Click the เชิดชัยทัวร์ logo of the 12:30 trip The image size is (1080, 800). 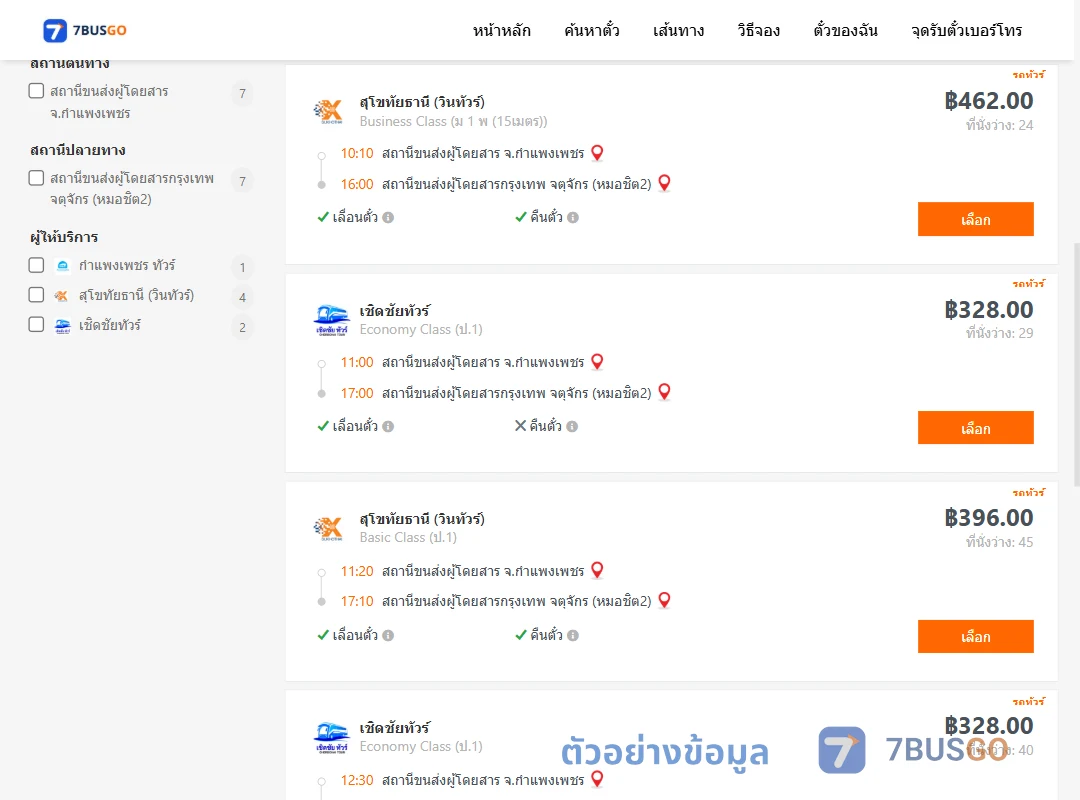[331, 737]
